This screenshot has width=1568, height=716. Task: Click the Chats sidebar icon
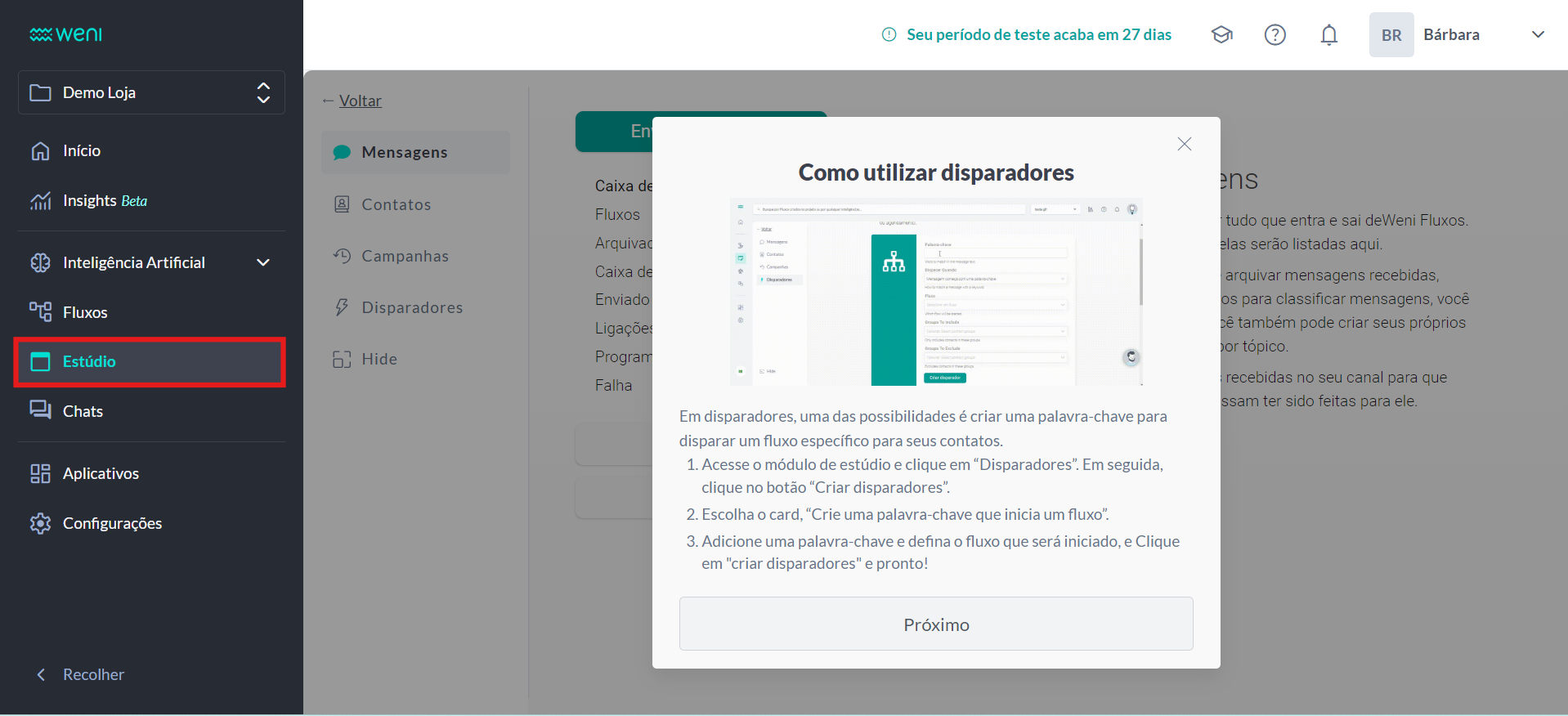[x=40, y=410]
